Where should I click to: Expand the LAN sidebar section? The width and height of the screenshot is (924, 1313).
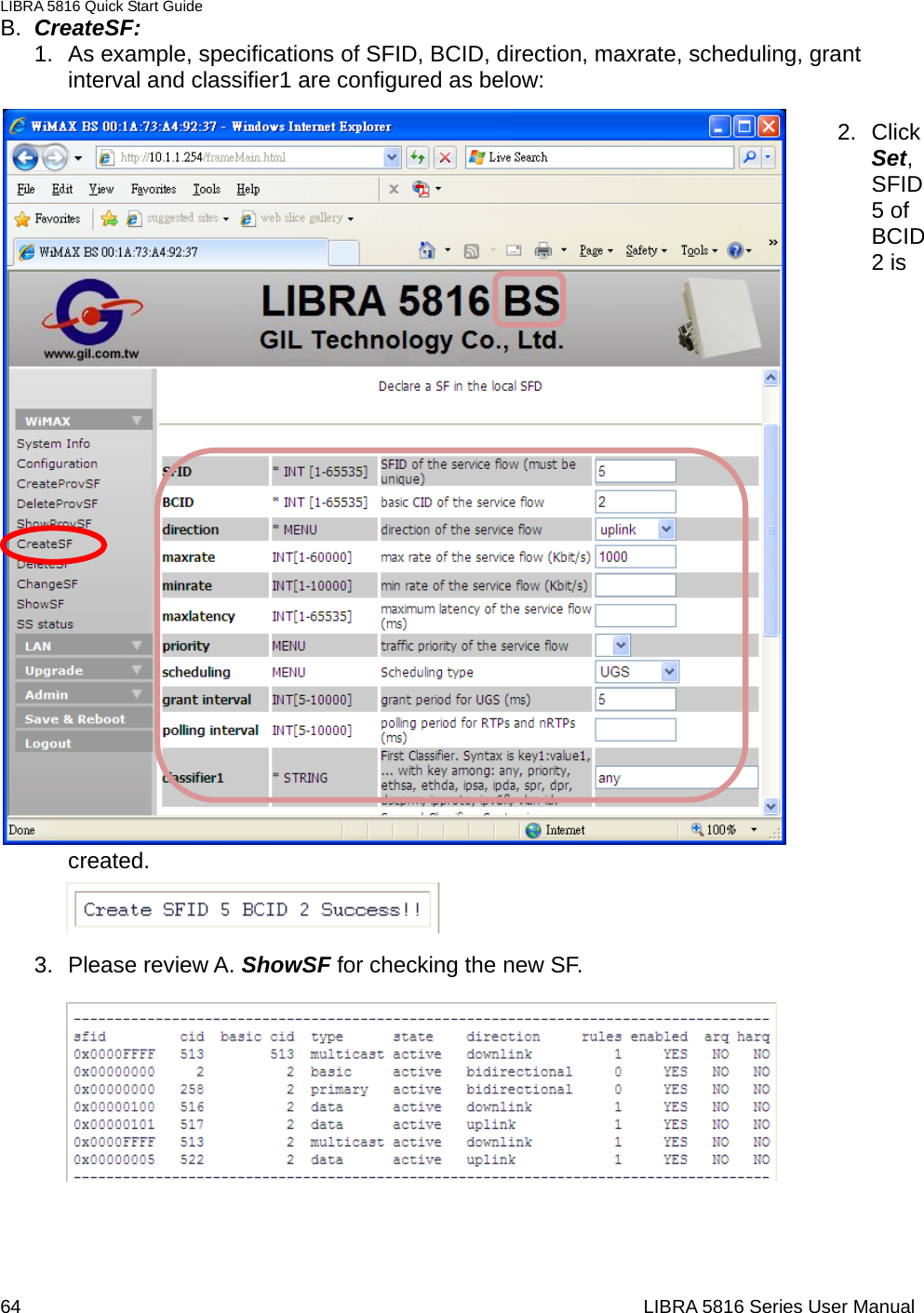click(x=83, y=646)
